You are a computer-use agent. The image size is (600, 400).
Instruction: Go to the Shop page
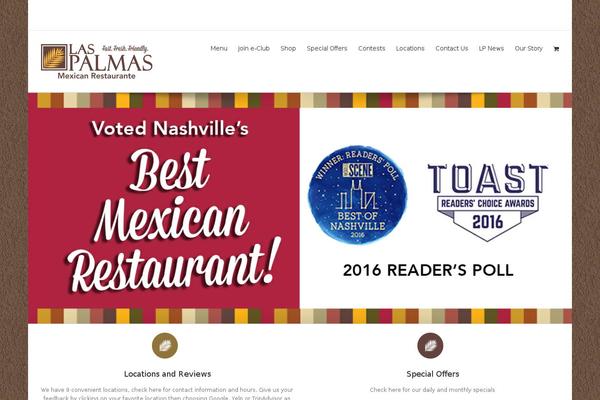point(288,49)
